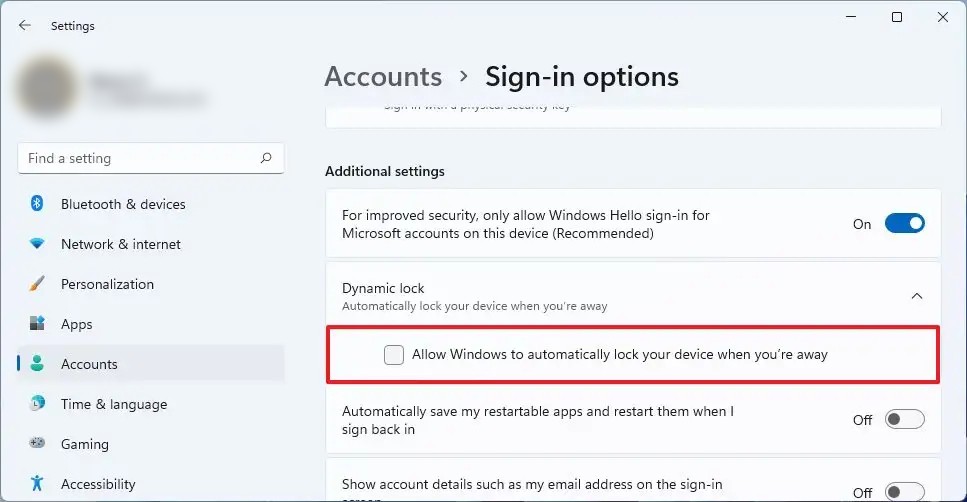Screen dimensions: 967x502
Task: Click the blurred profile avatar
Action: tap(47, 88)
